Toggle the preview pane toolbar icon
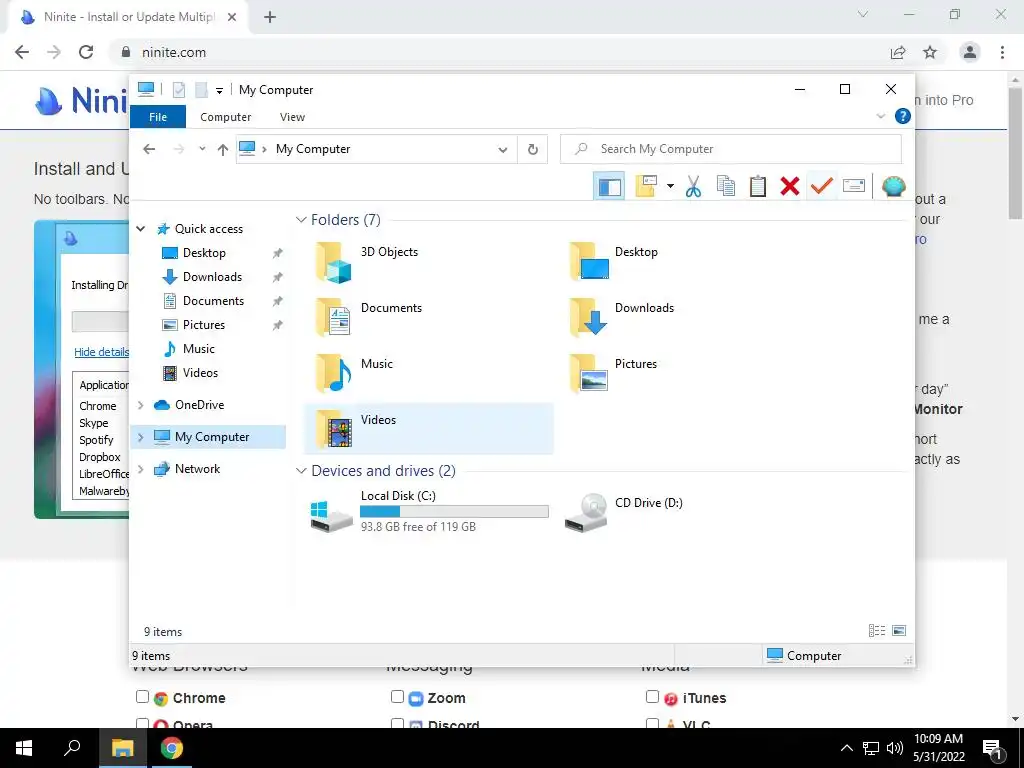Viewport: 1024px width, 768px height. point(609,187)
